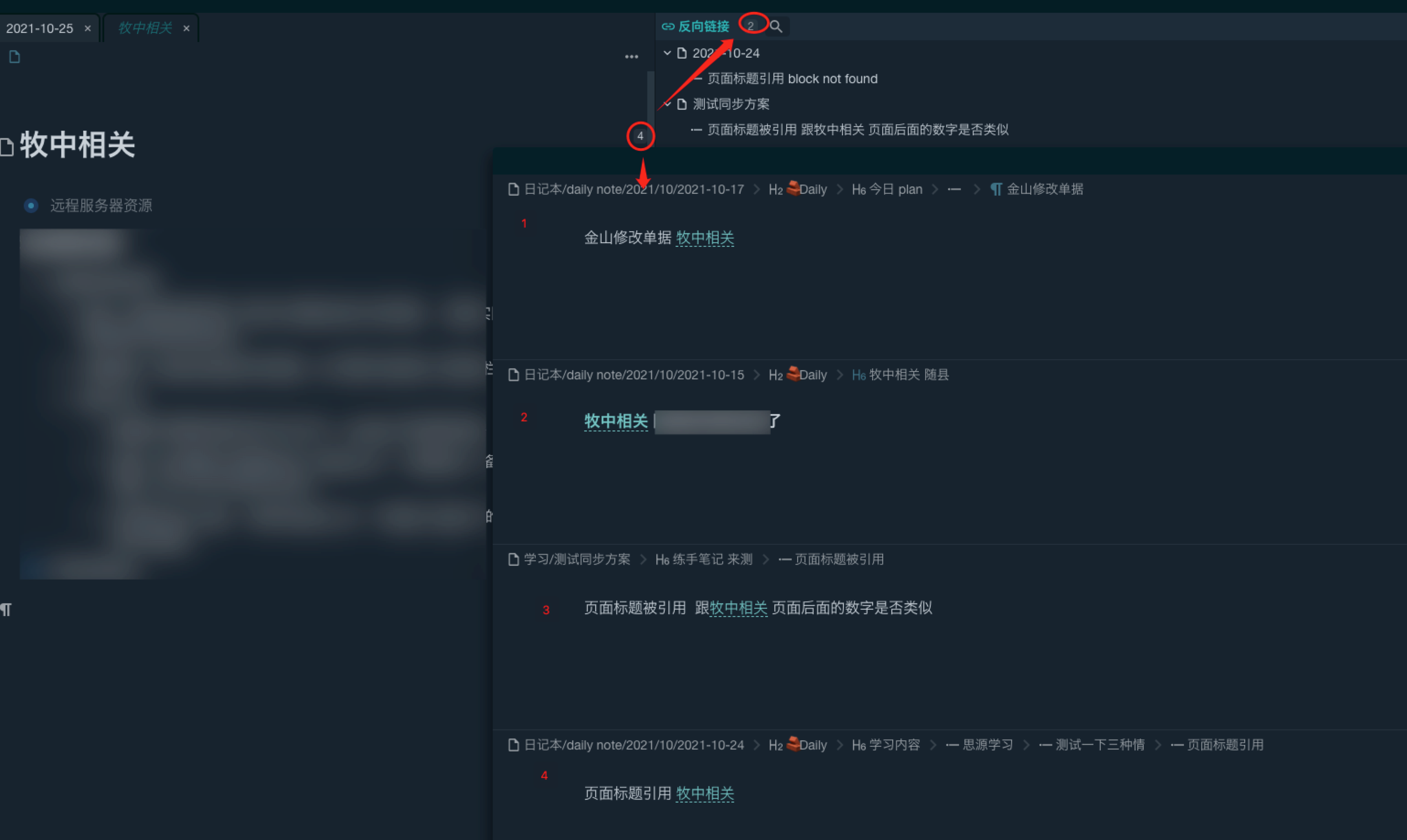Viewport: 1407px width, 840px height.
Task: Click the backlinks search magnifier icon
Action: (776, 27)
